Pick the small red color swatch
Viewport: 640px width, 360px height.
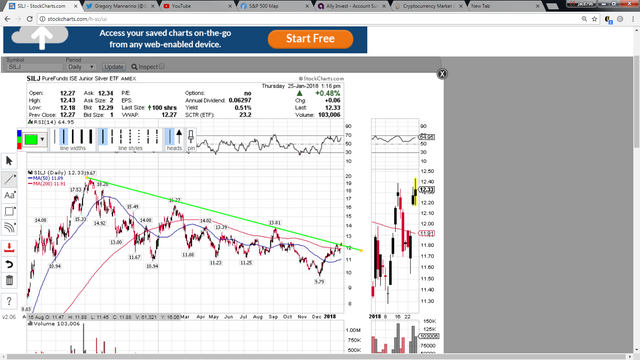19,146
